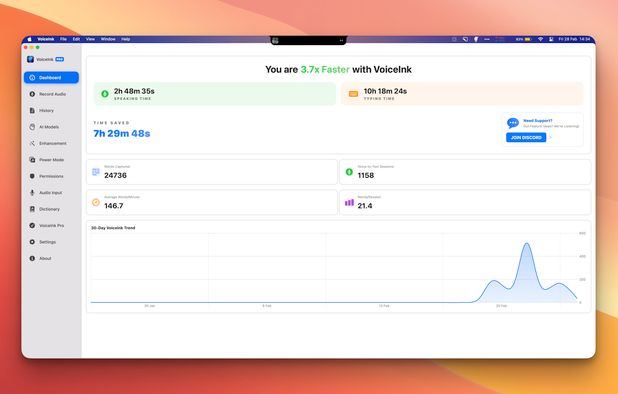Click the "10h 18m 24s" typing time value

click(x=385, y=91)
